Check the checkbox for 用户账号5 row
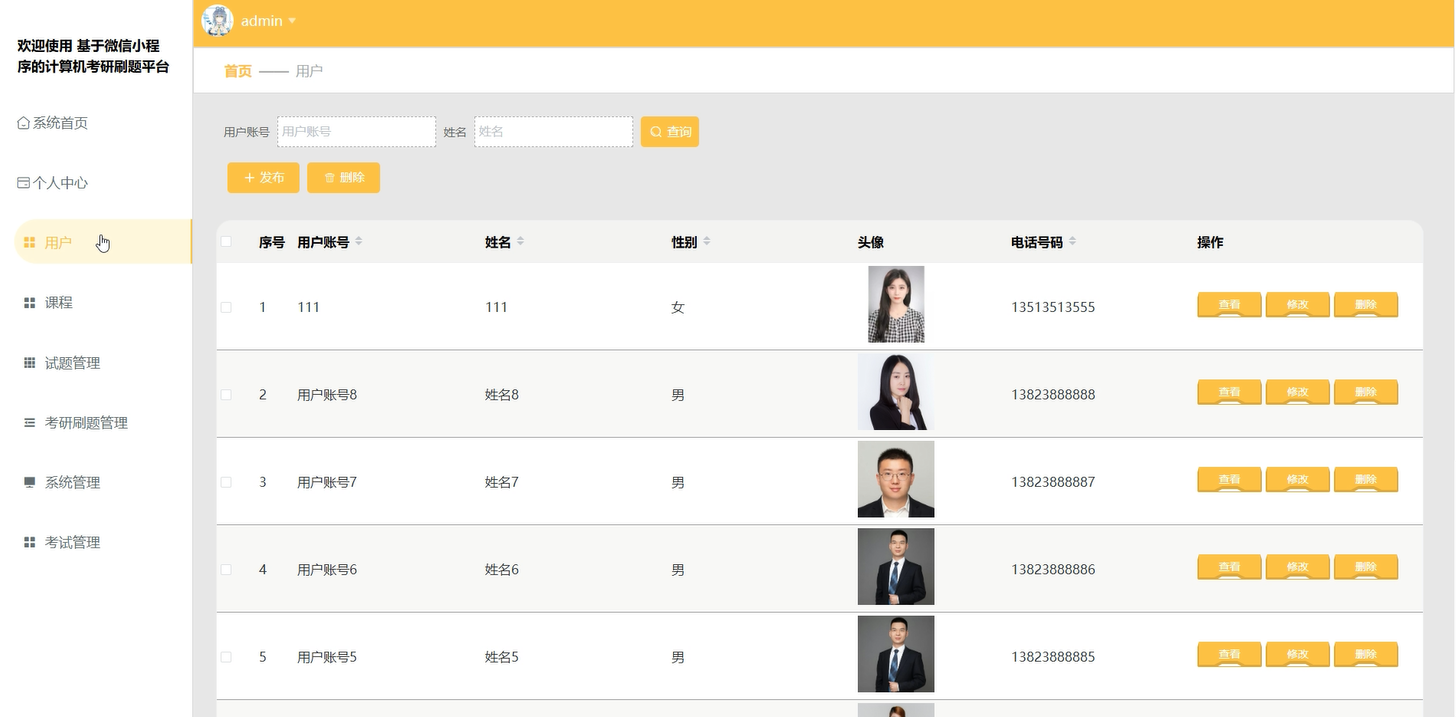Viewport: 1456px width, 717px height. (x=226, y=657)
